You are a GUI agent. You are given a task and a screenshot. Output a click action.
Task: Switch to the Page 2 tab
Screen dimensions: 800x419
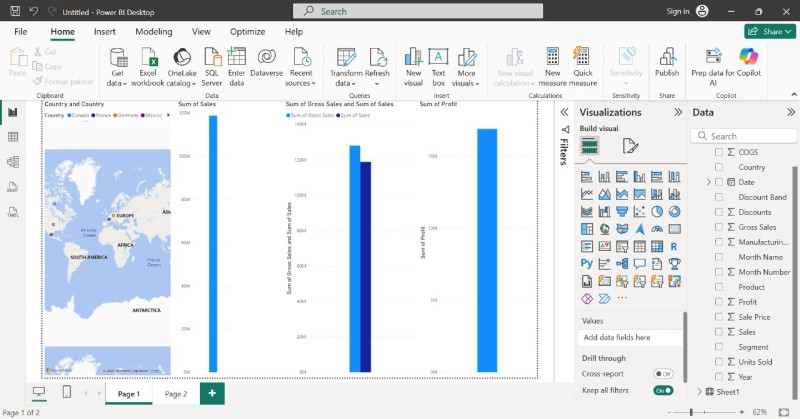(176, 394)
